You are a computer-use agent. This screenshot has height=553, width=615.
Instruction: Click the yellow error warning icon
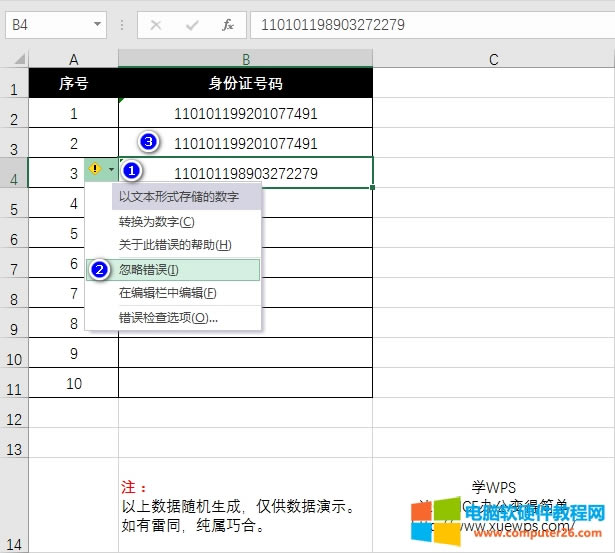[95, 171]
